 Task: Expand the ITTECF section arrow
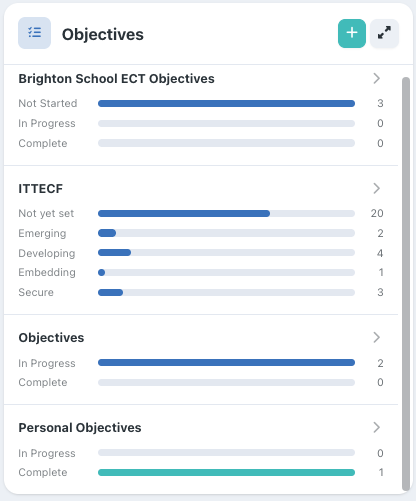(x=377, y=188)
